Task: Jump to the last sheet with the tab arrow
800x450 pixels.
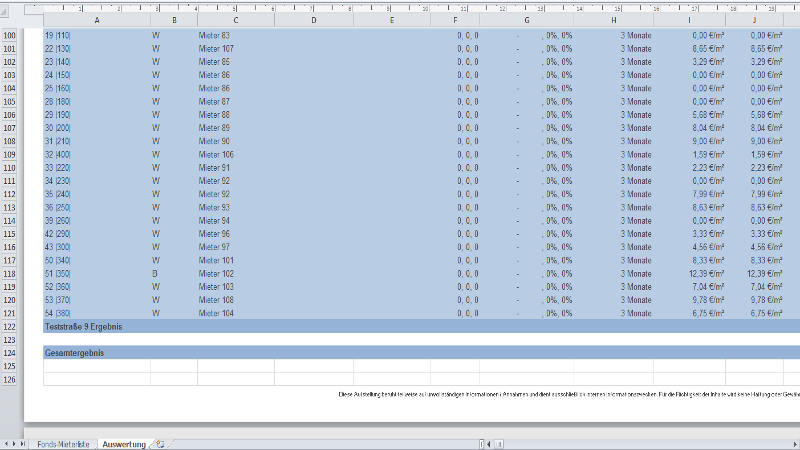Action: 22,444
